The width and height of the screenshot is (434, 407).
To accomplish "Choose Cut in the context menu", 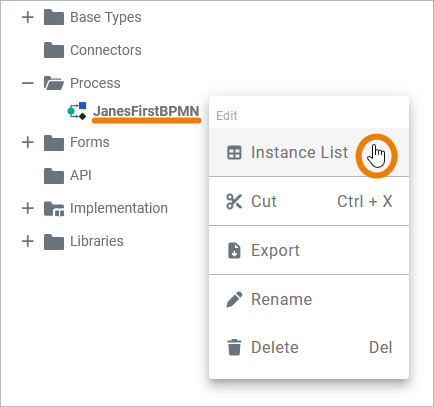I will [309, 201].
